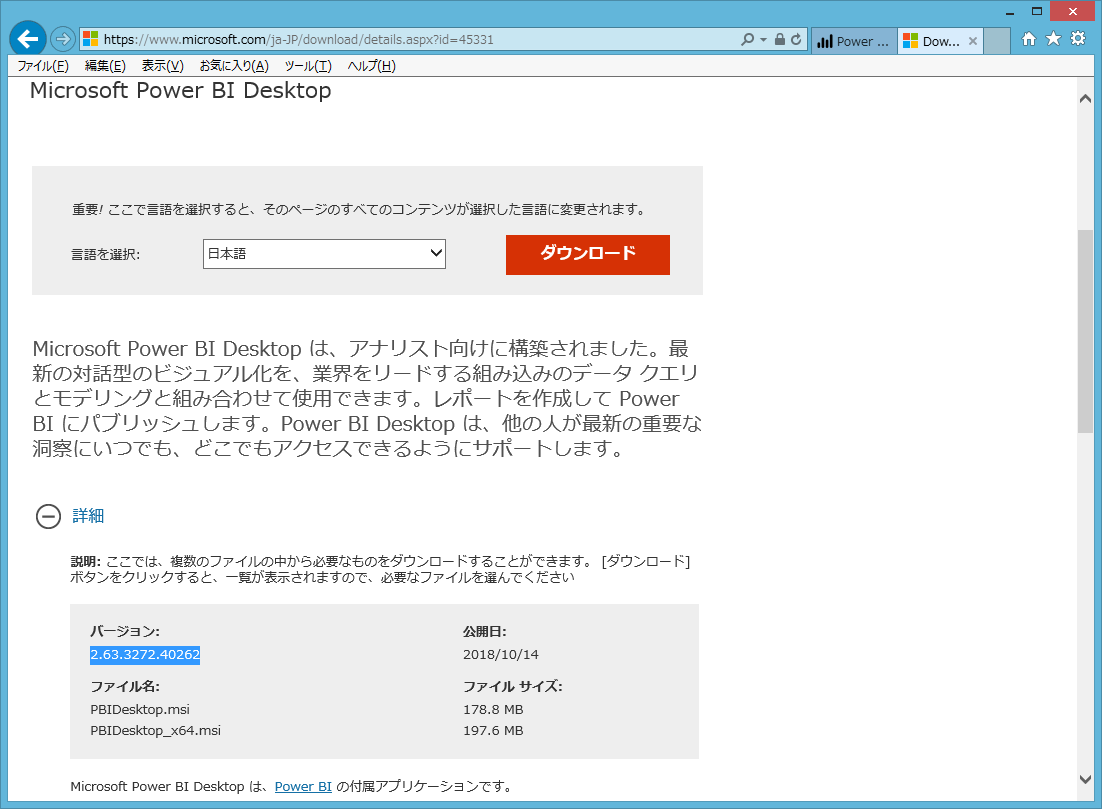Click the vertical scrollbar thumb

pos(1085,331)
